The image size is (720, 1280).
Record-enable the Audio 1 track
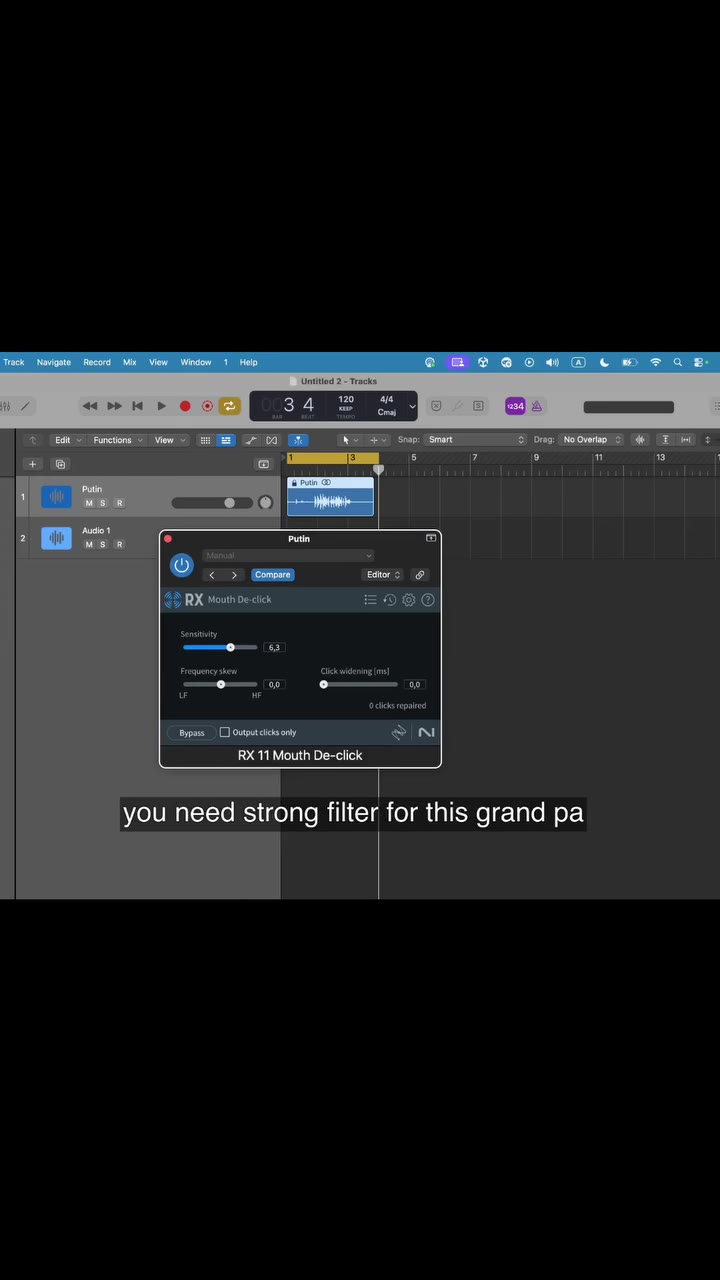[119, 545]
